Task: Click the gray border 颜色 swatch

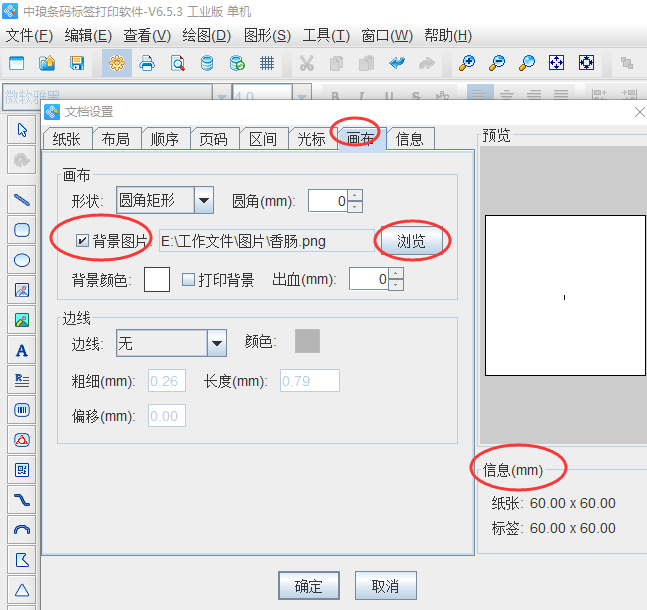Action: 307,341
